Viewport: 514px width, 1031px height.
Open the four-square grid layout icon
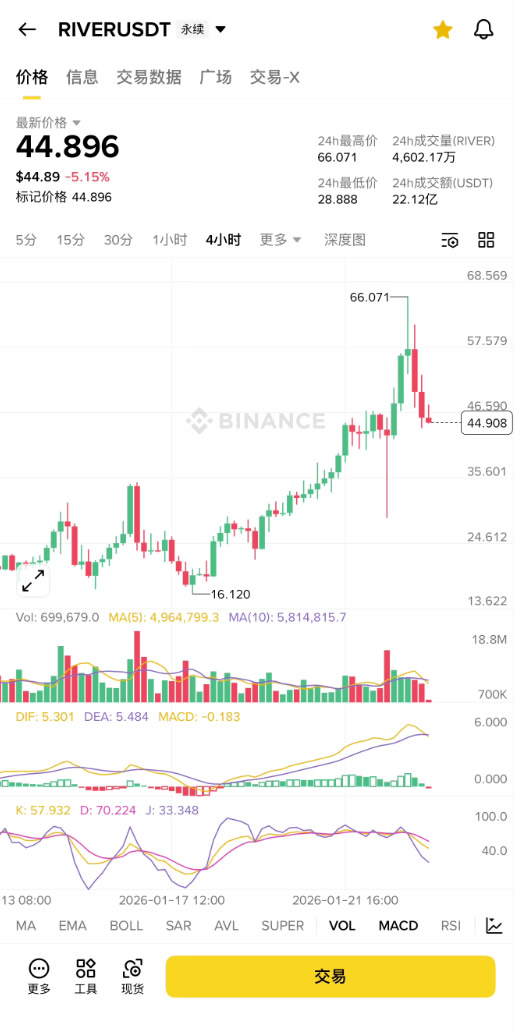click(486, 240)
